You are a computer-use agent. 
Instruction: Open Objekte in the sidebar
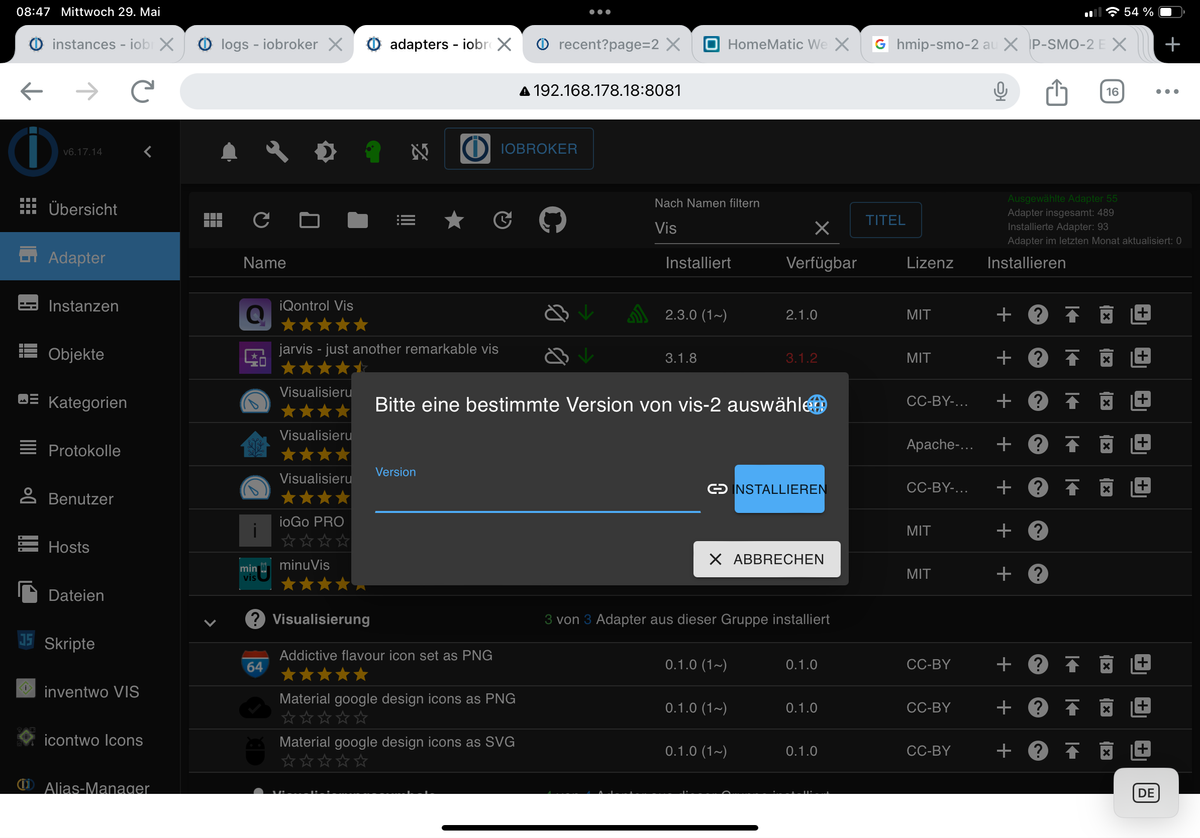click(90, 354)
